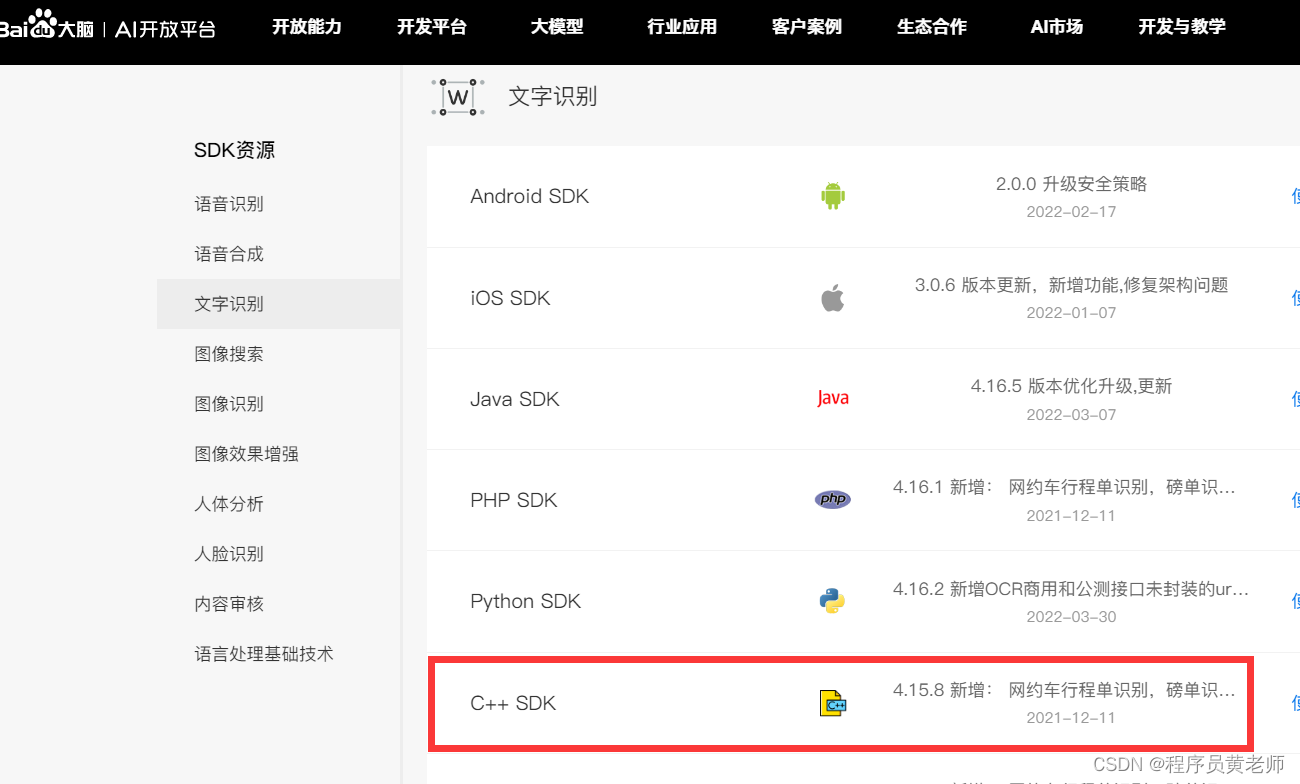Click the PHP oval logo icon
This screenshot has height=784, width=1300.
coord(833,499)
